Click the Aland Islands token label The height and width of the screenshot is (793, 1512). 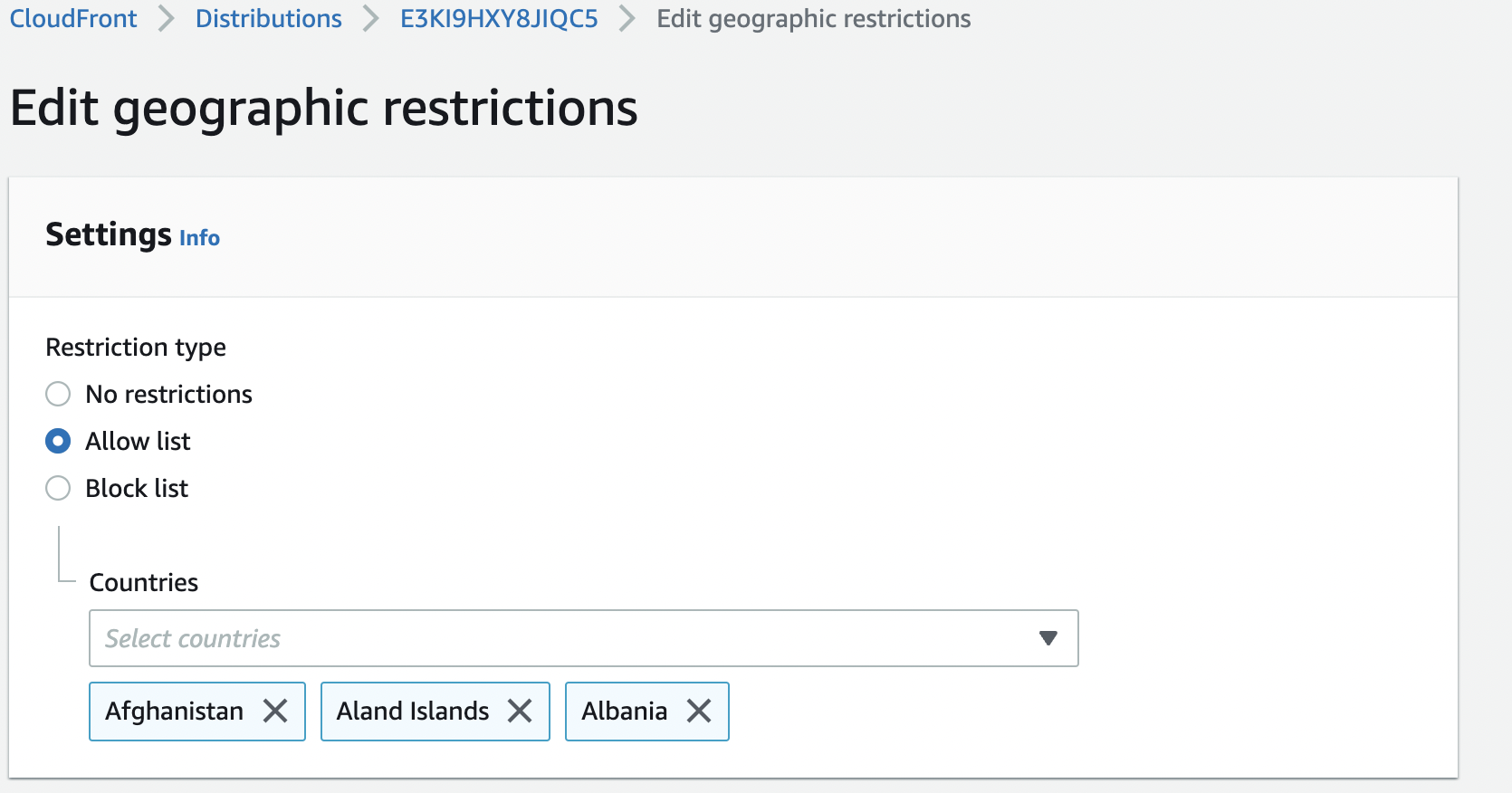[x=413, y=712]
